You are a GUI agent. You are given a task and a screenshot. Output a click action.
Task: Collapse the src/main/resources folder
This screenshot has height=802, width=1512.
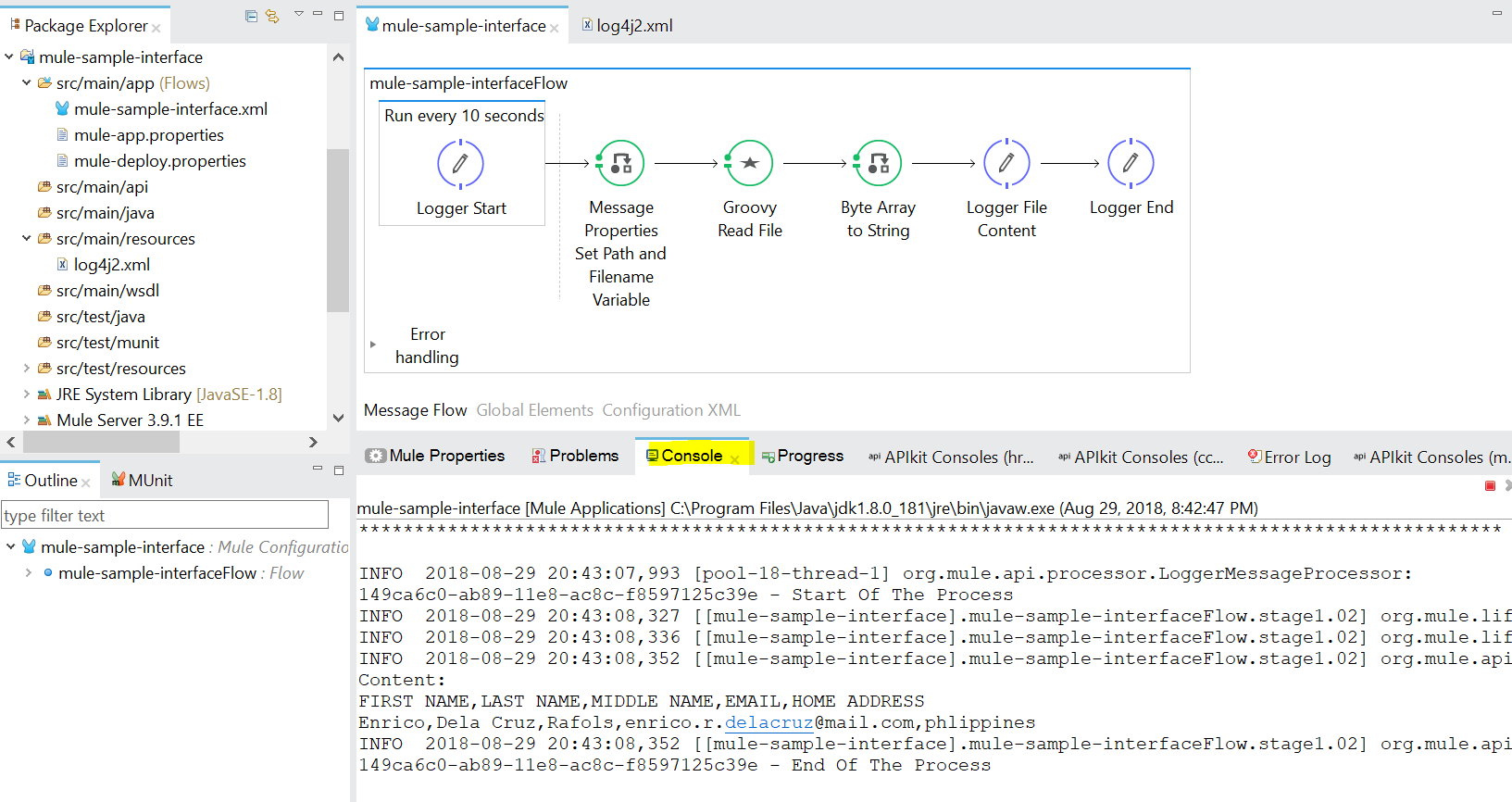(x=27, y=239)
